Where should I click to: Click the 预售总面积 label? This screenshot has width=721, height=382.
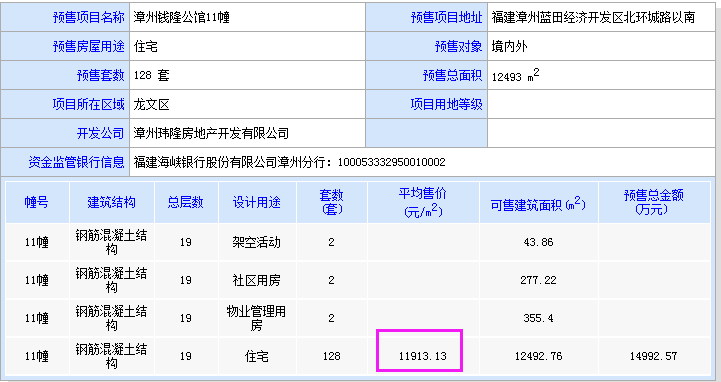click(x=452, y=75)
